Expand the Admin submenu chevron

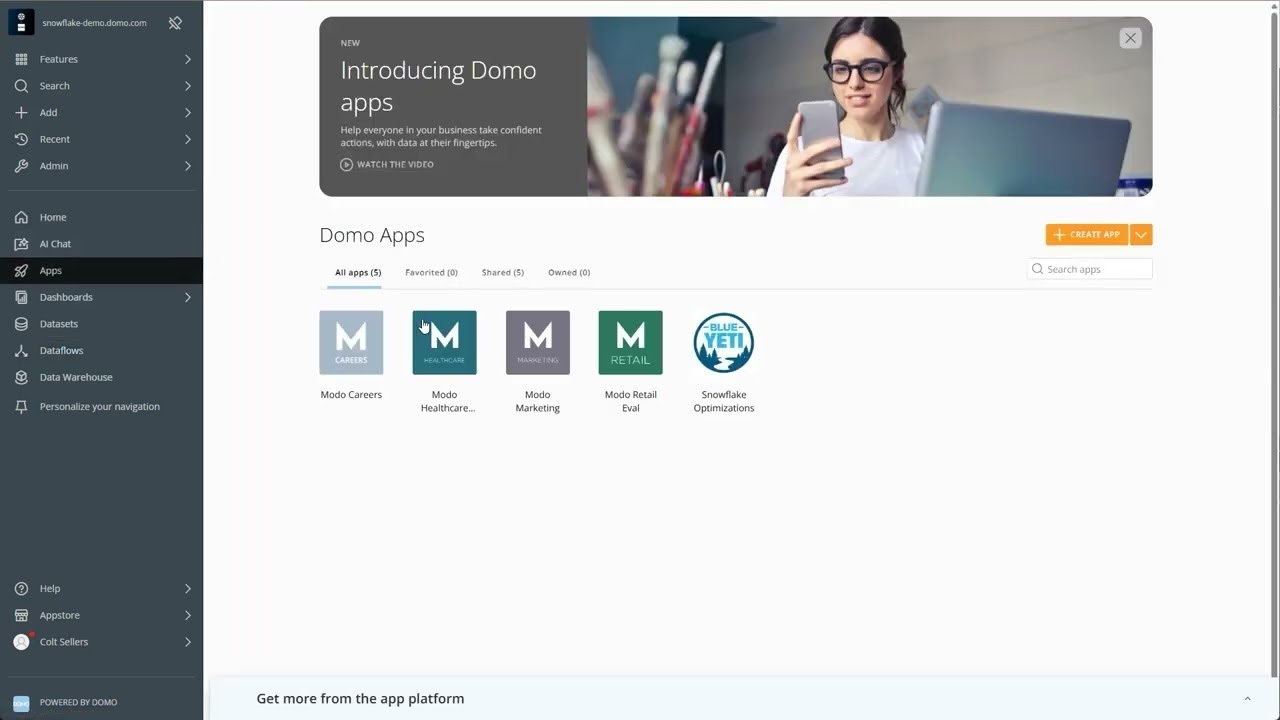click(x=188, y=166)
